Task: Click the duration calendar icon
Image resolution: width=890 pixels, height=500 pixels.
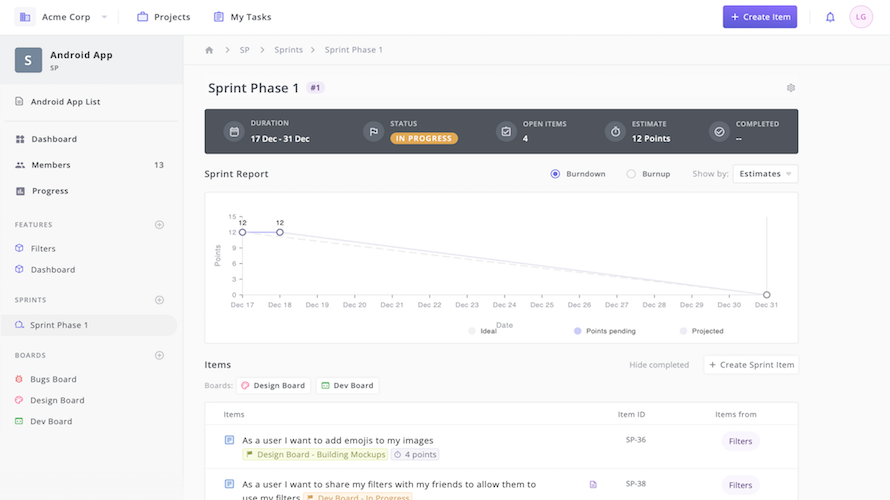Action: 234,132
